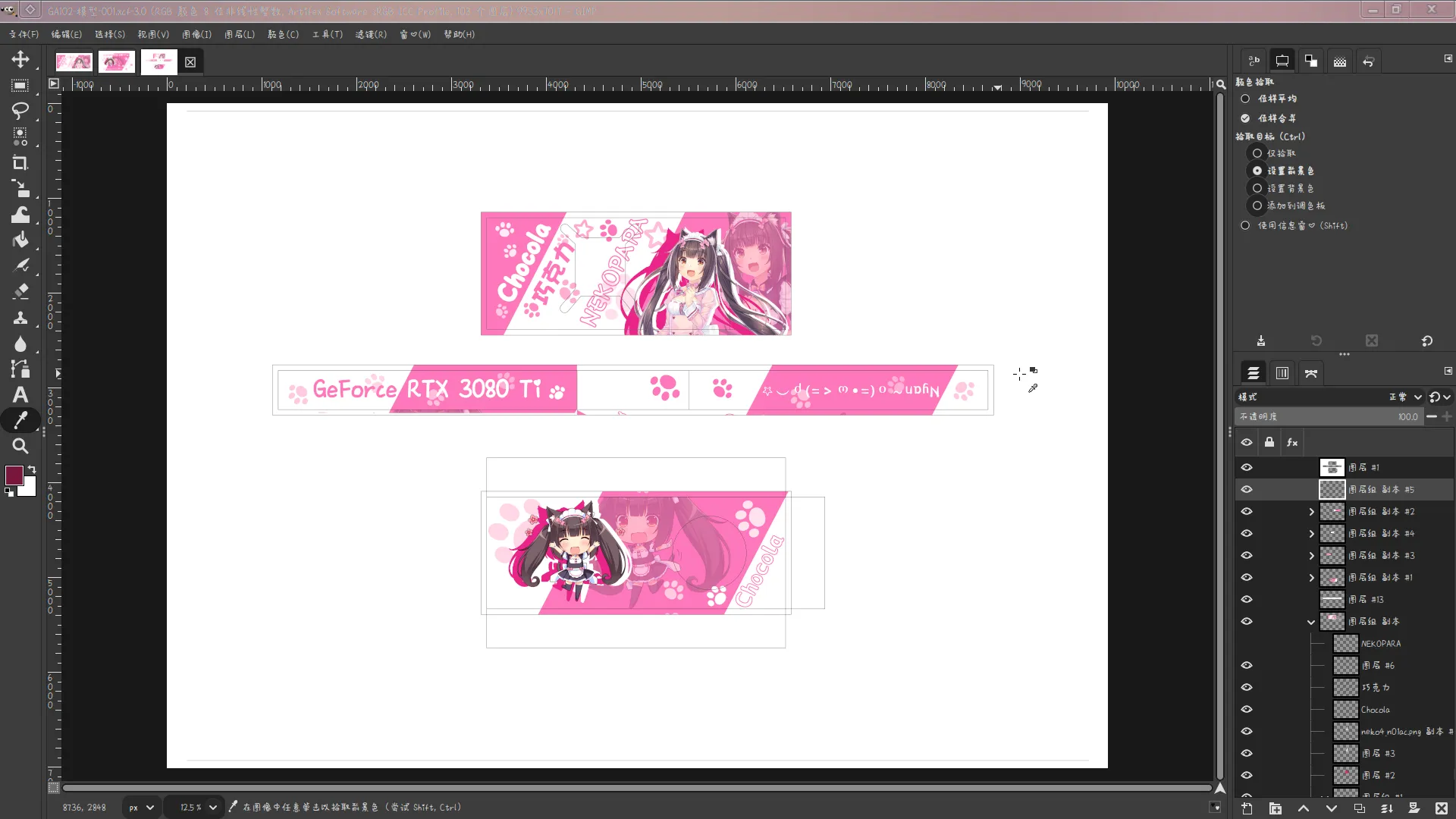Collapse the expanded 图层组 副本 group

pyautogui.click(x=1311, y=622)
